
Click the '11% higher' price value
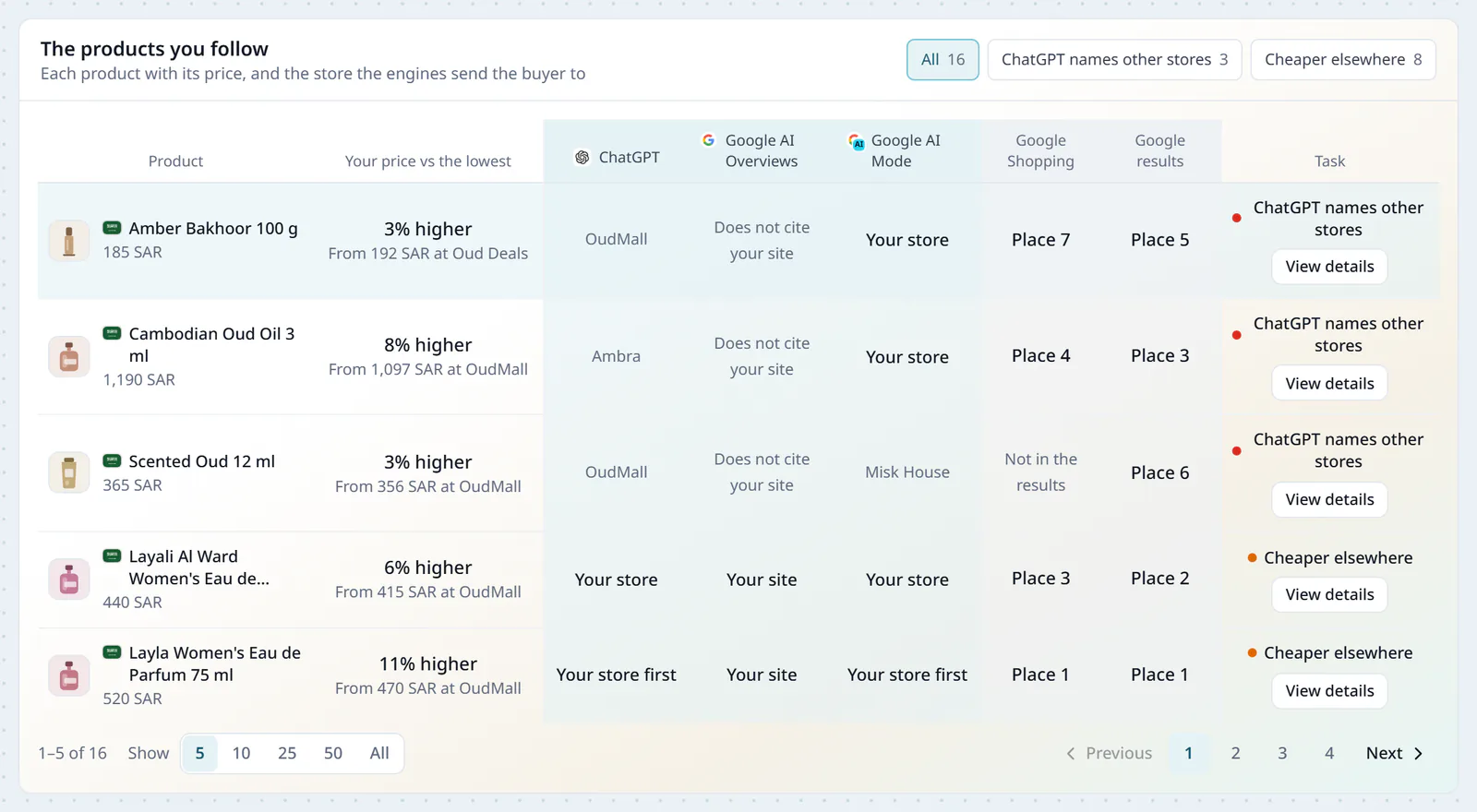pyautogui.click(x=428, y=664)
